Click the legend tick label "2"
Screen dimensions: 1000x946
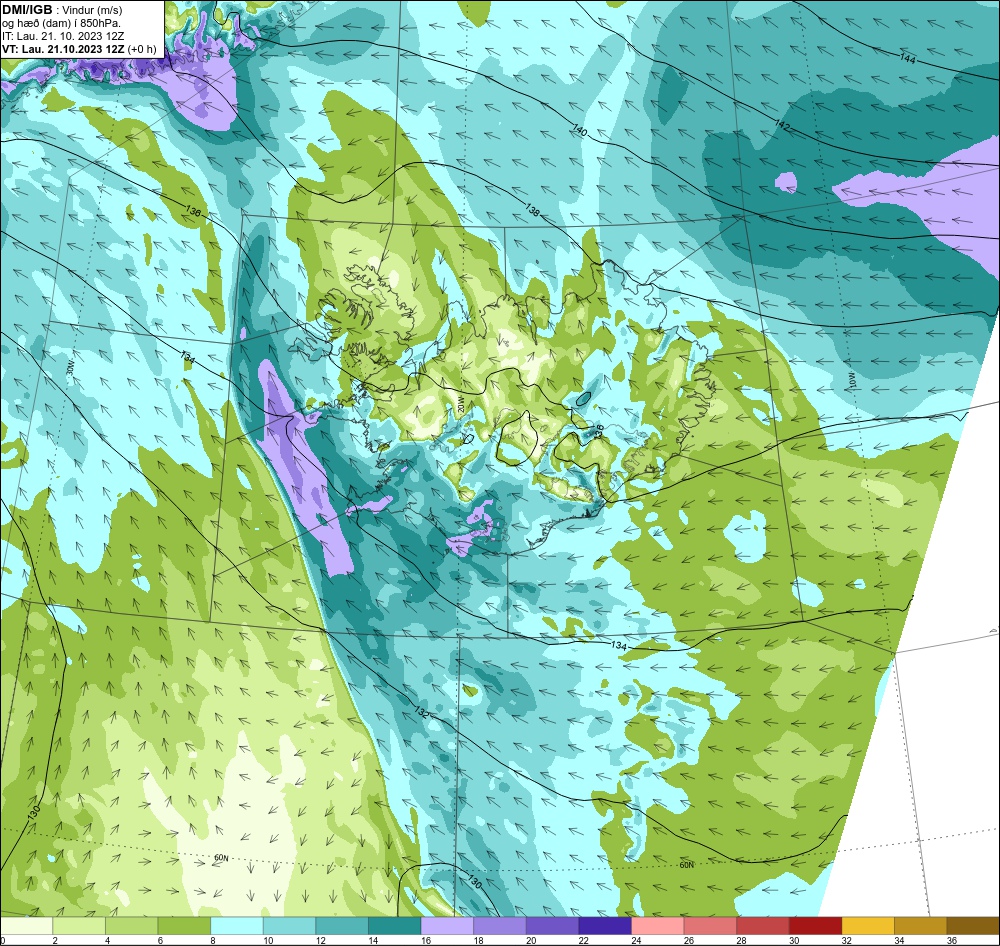tap(55, 940)
